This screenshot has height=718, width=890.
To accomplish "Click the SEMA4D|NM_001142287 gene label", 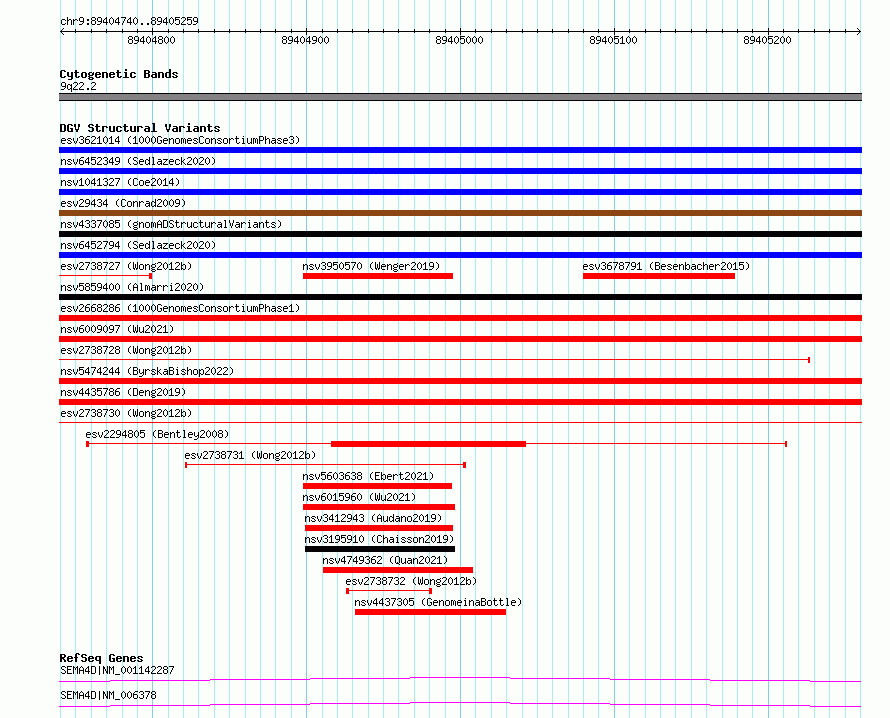I will click(117, 670).
